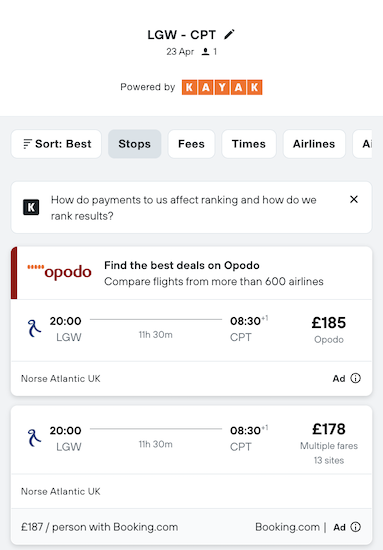
Task: Click 'Find the best deals on Opodo' headline
Action: click(182, 266)
